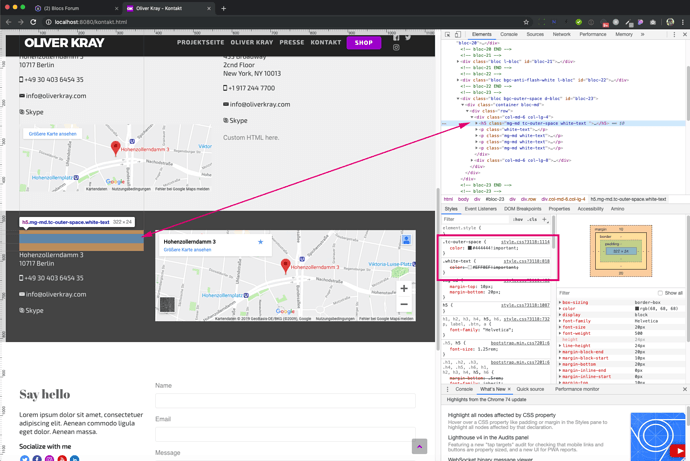Toggle the :hov element state panel

(518, 219)
